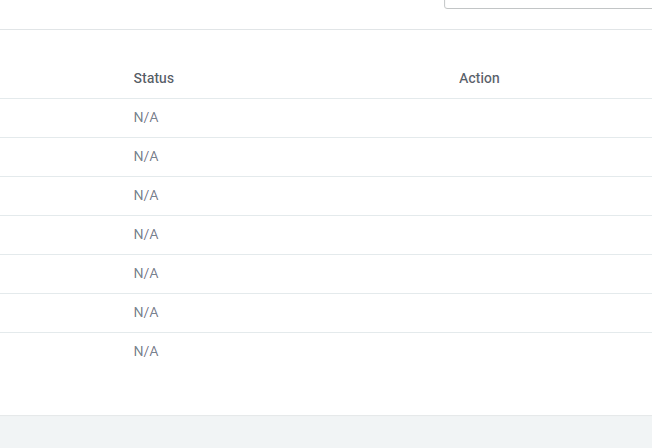This screenshot has height=448, width=652.
Task: Select N/A status in first row
Action: (146, 118)
